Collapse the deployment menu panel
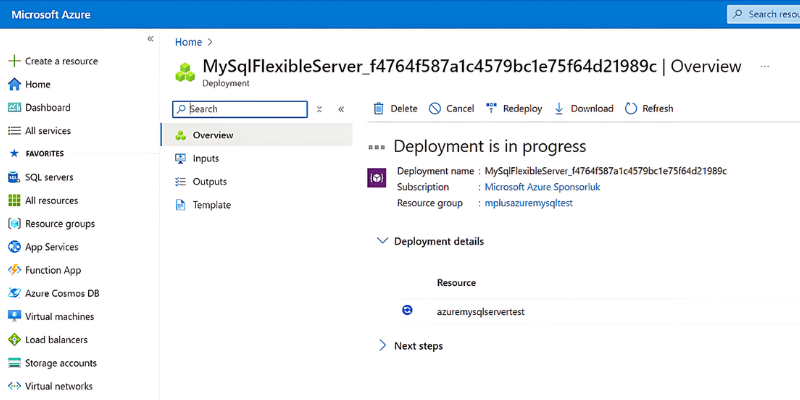The image size is (800, 400). (x=341, y=109)
